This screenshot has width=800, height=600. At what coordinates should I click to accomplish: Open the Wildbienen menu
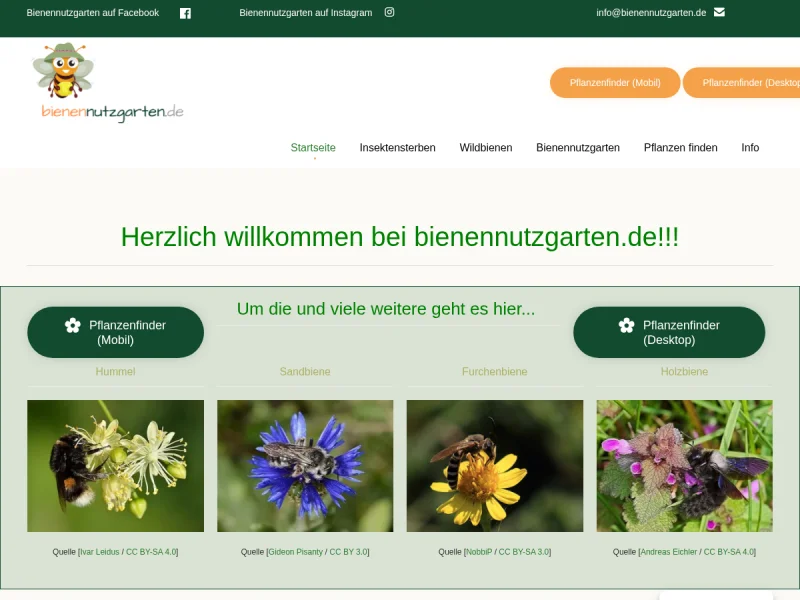(485, 148)
